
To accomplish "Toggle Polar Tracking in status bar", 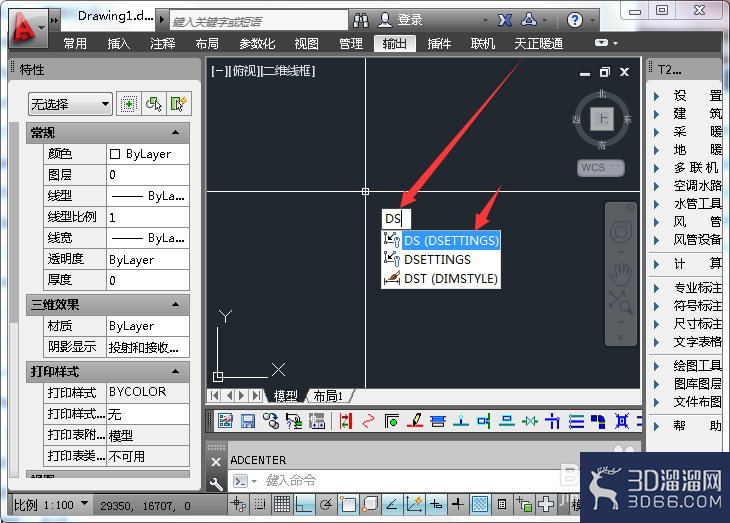I will click(x=325, y=504).
